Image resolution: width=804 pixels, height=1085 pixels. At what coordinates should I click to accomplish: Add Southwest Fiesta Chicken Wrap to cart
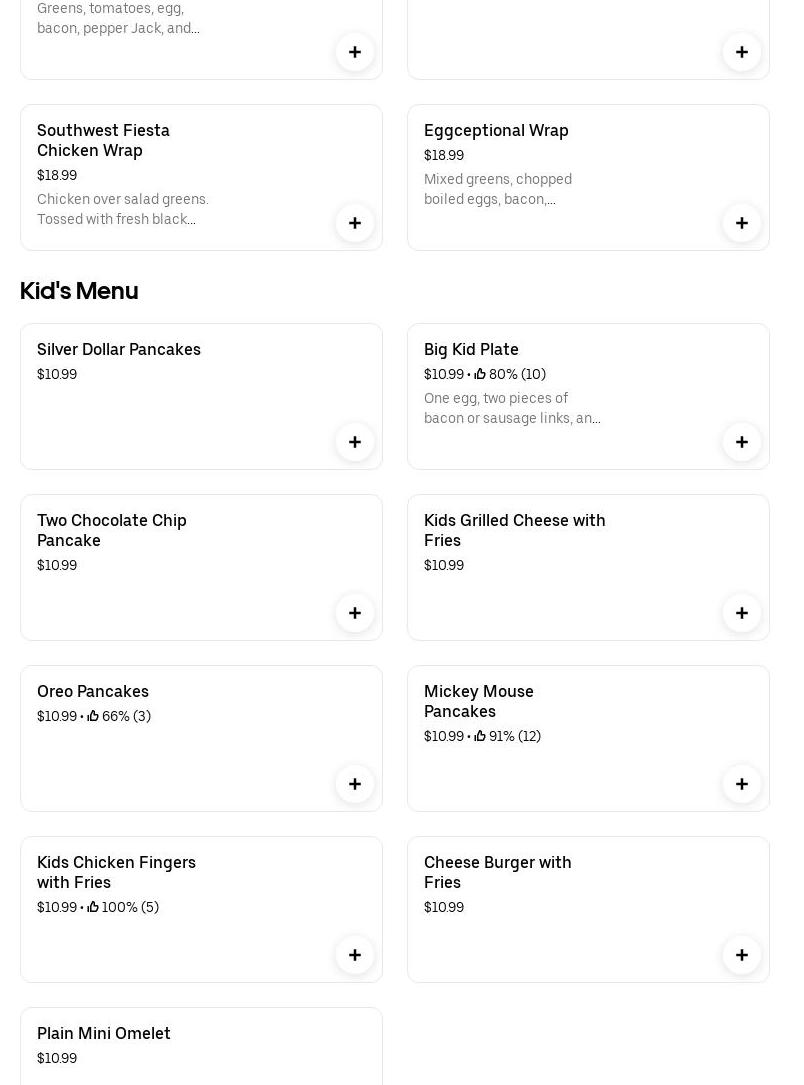point(355,223)
